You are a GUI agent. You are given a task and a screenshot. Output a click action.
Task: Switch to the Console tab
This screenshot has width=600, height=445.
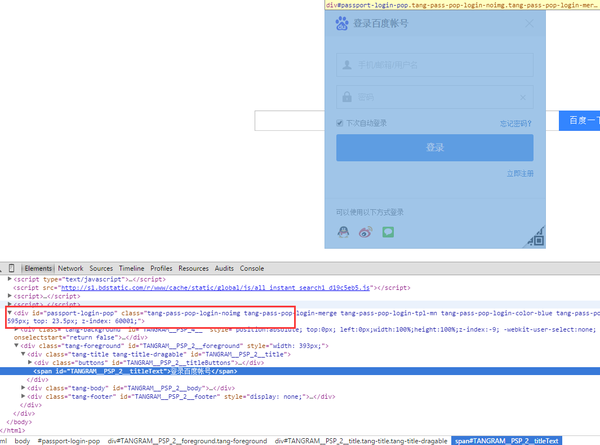252,268
